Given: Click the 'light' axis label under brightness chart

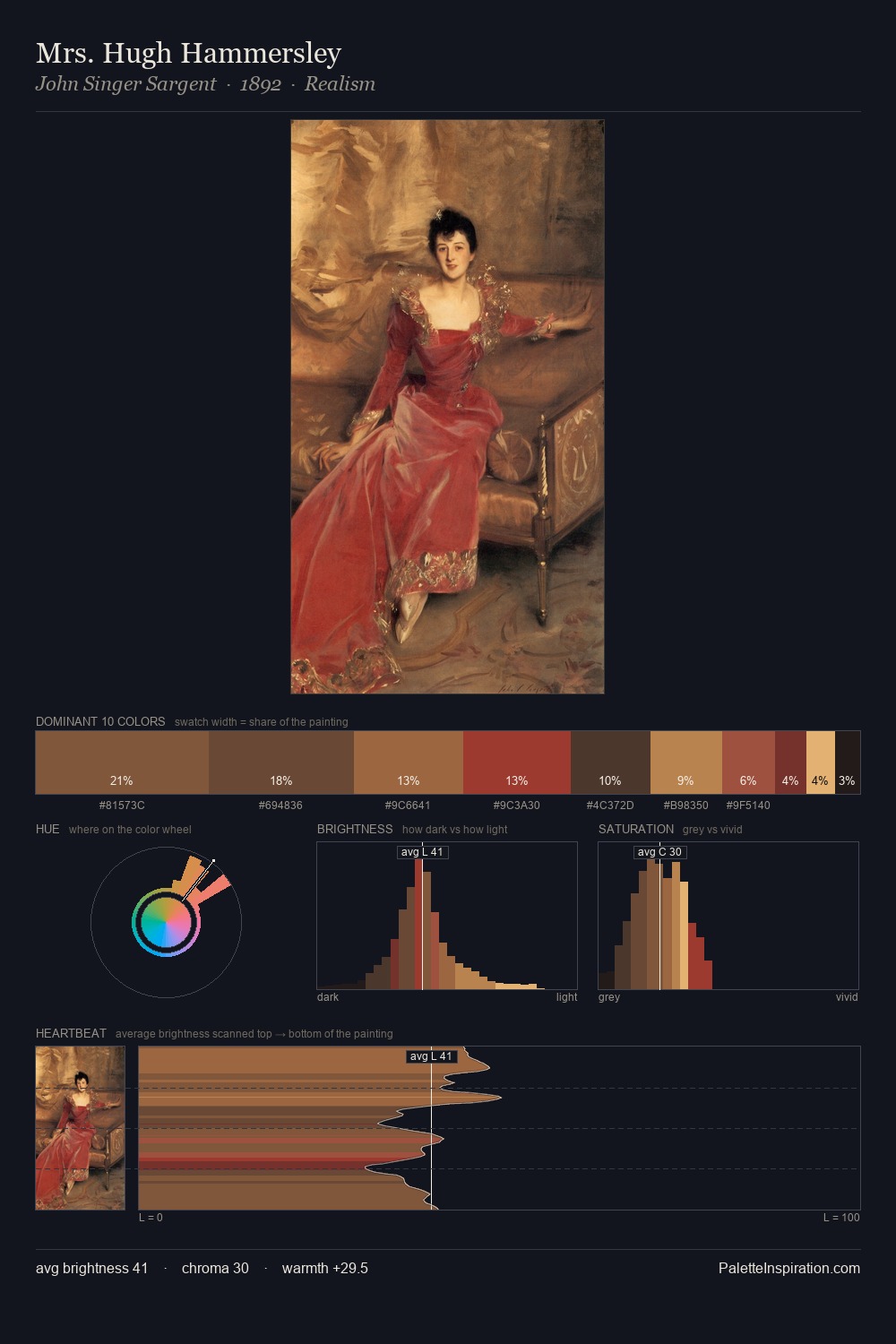Looking at the screenshot, I should point(567,997).
